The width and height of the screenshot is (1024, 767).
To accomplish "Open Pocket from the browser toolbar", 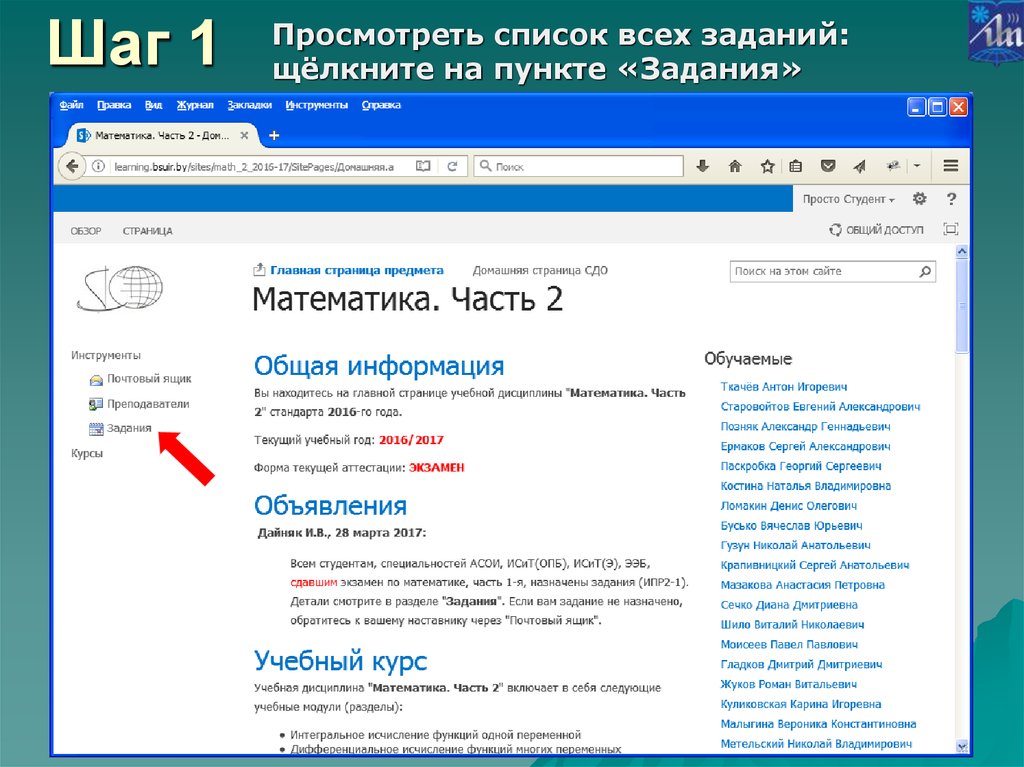I will (x=828, y=166).
